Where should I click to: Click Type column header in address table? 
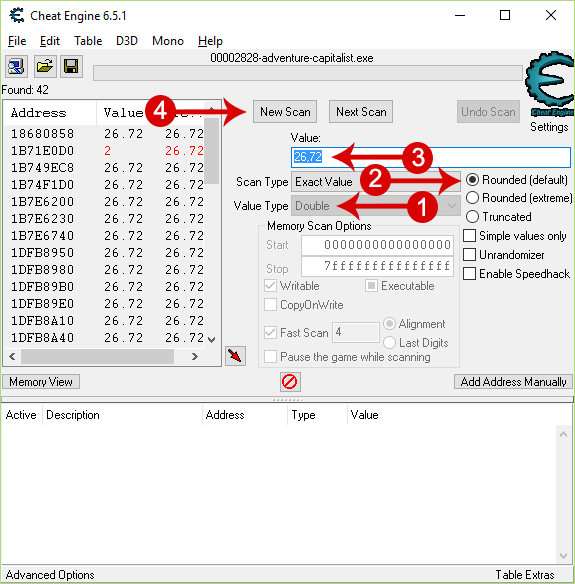[x=317, y=415]
